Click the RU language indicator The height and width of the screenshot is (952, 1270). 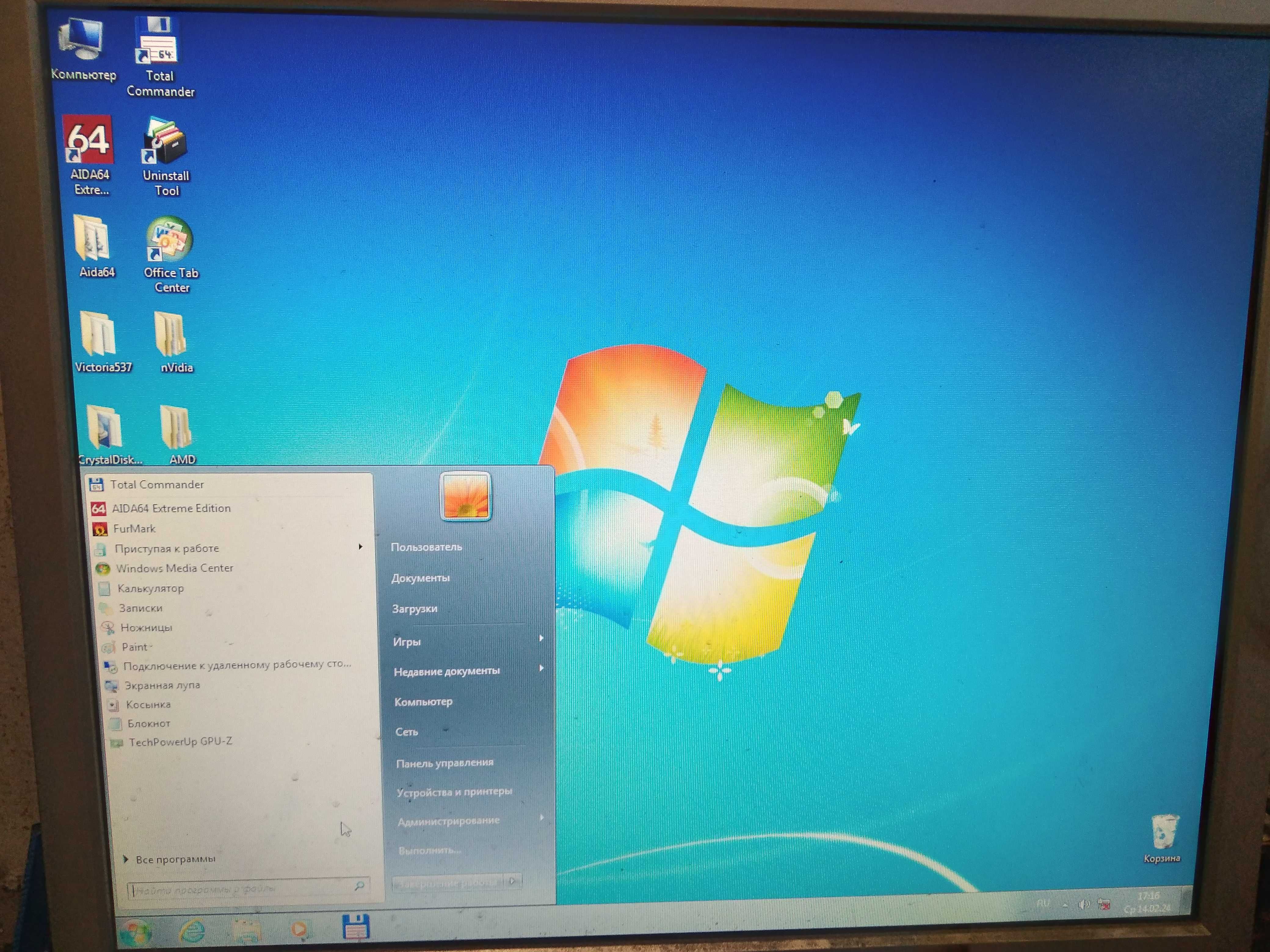pos(1043,903)
